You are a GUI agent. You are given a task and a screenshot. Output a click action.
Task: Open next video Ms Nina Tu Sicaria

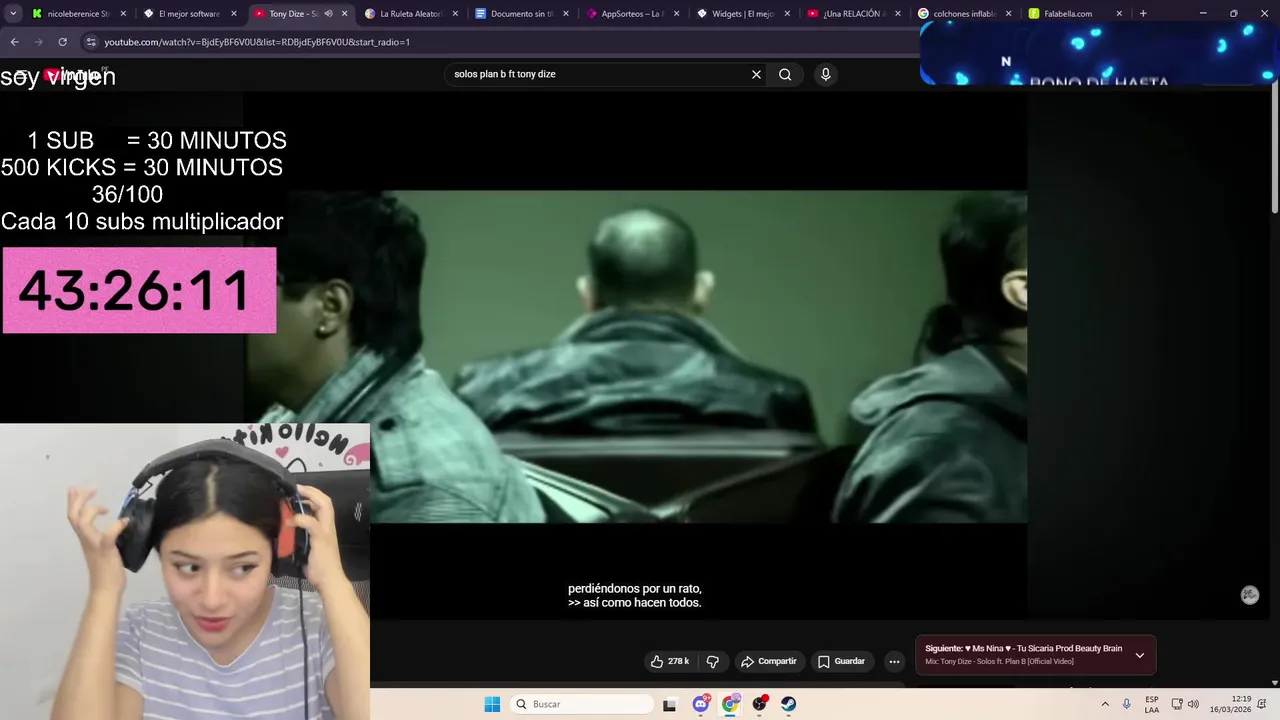tap(1023, 648)
